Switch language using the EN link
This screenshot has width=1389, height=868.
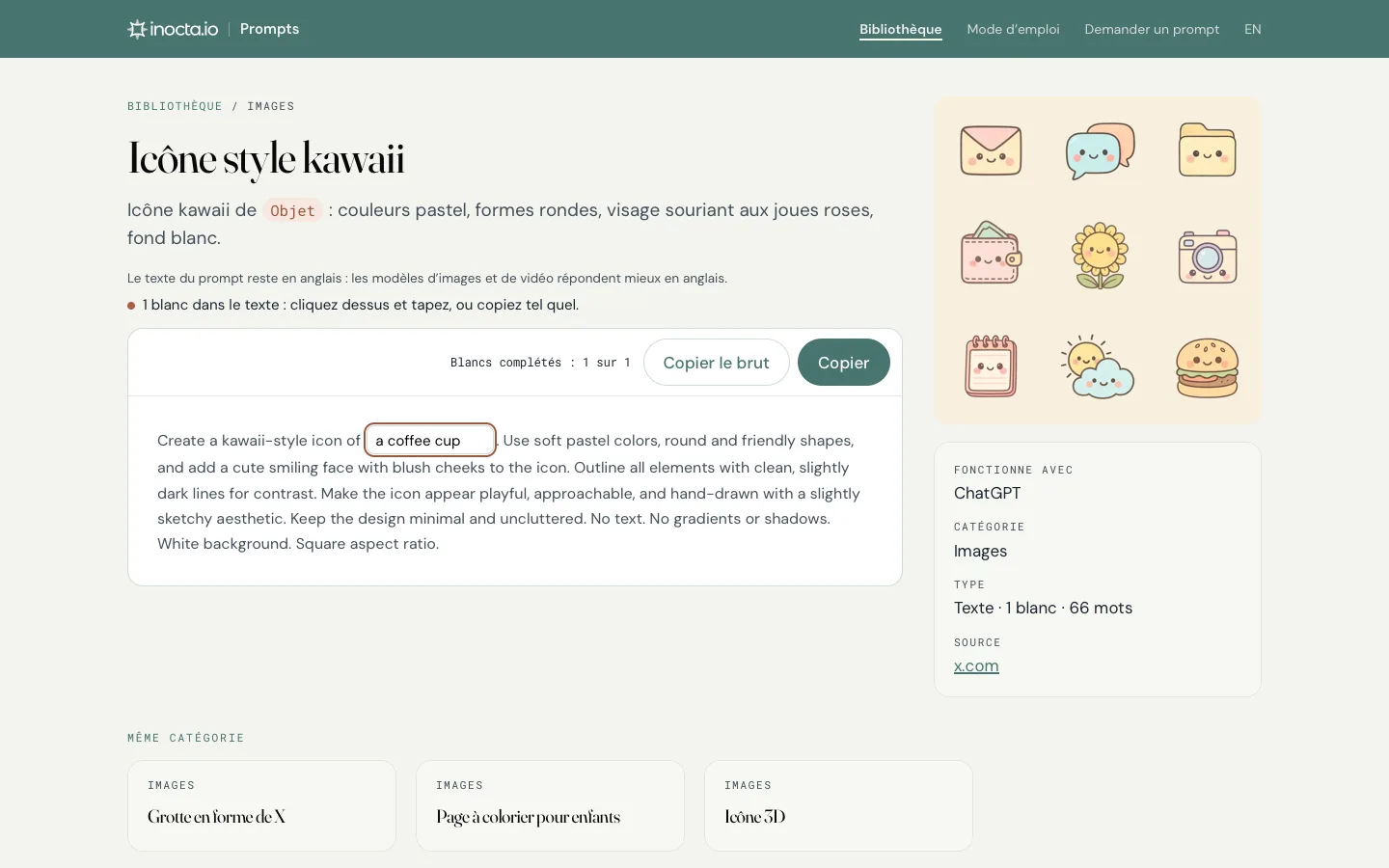(x=1253, y=29)
